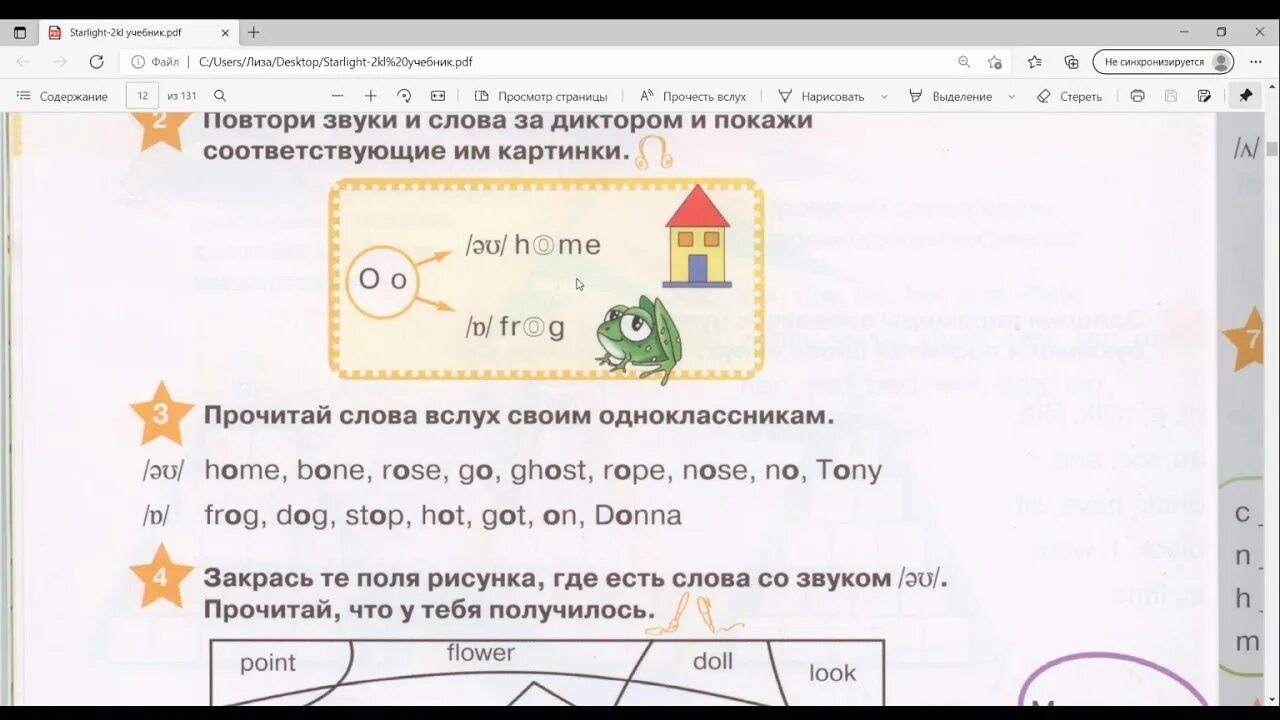
Task: Activate the Выделение highlight tool
Action: 950,96
